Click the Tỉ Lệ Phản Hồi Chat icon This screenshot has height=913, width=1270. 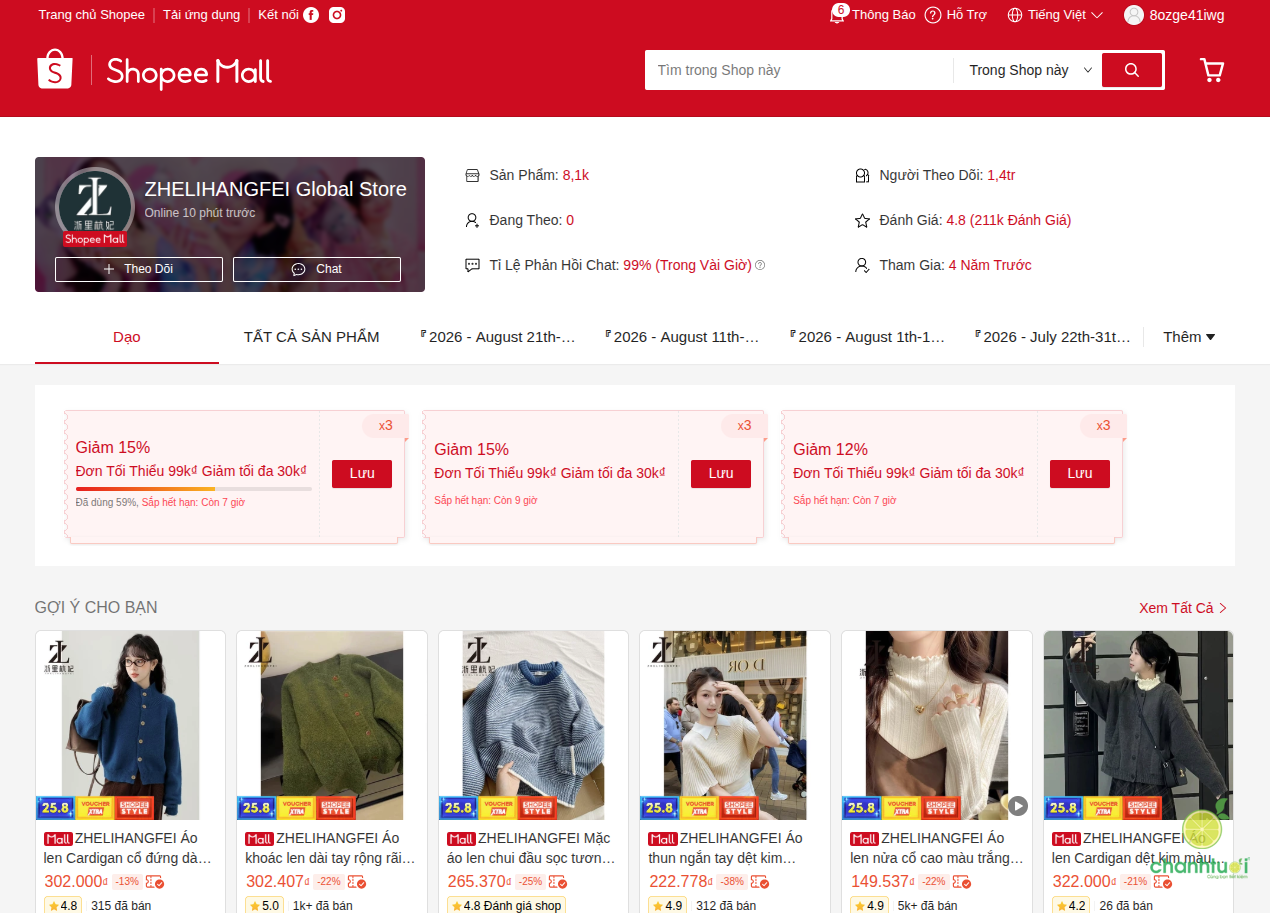(x=473, y=265)
